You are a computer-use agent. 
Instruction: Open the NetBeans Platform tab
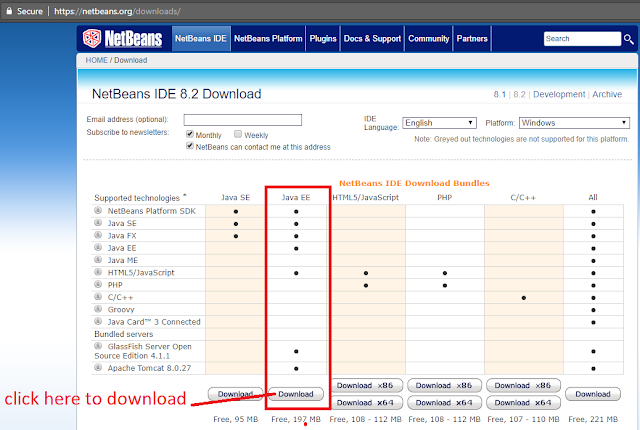point(268,39)
